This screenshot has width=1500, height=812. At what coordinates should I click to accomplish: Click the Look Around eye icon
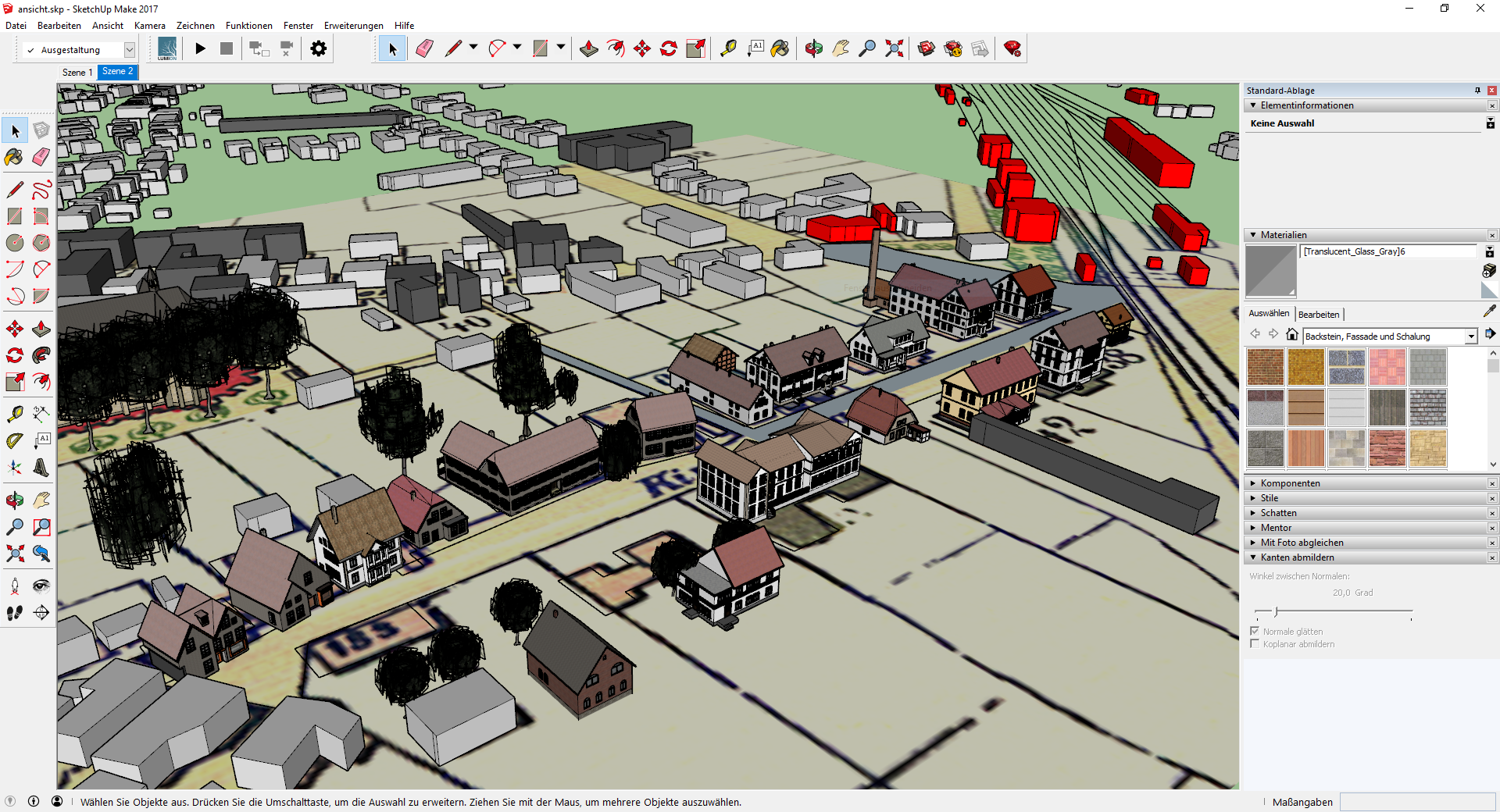(x=41, y=586)
